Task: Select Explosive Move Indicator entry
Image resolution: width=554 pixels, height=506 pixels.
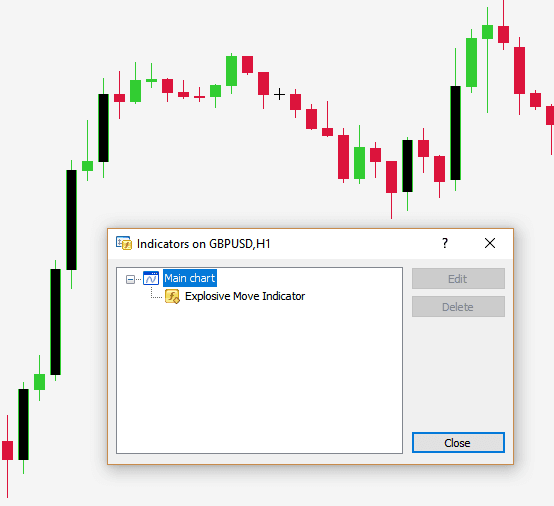Action: pos(245,296)
